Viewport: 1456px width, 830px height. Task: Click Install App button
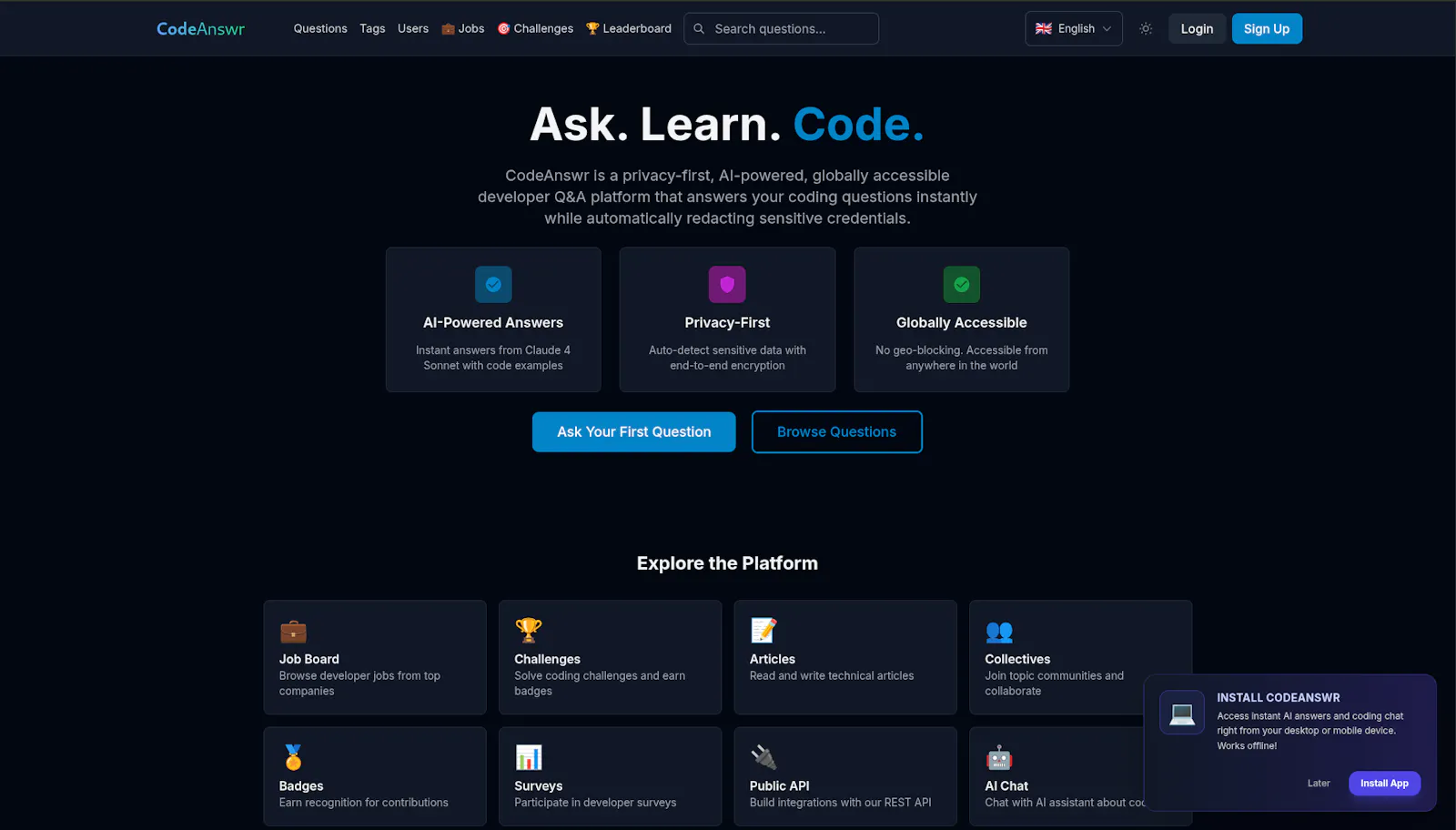coord(1384,784)
